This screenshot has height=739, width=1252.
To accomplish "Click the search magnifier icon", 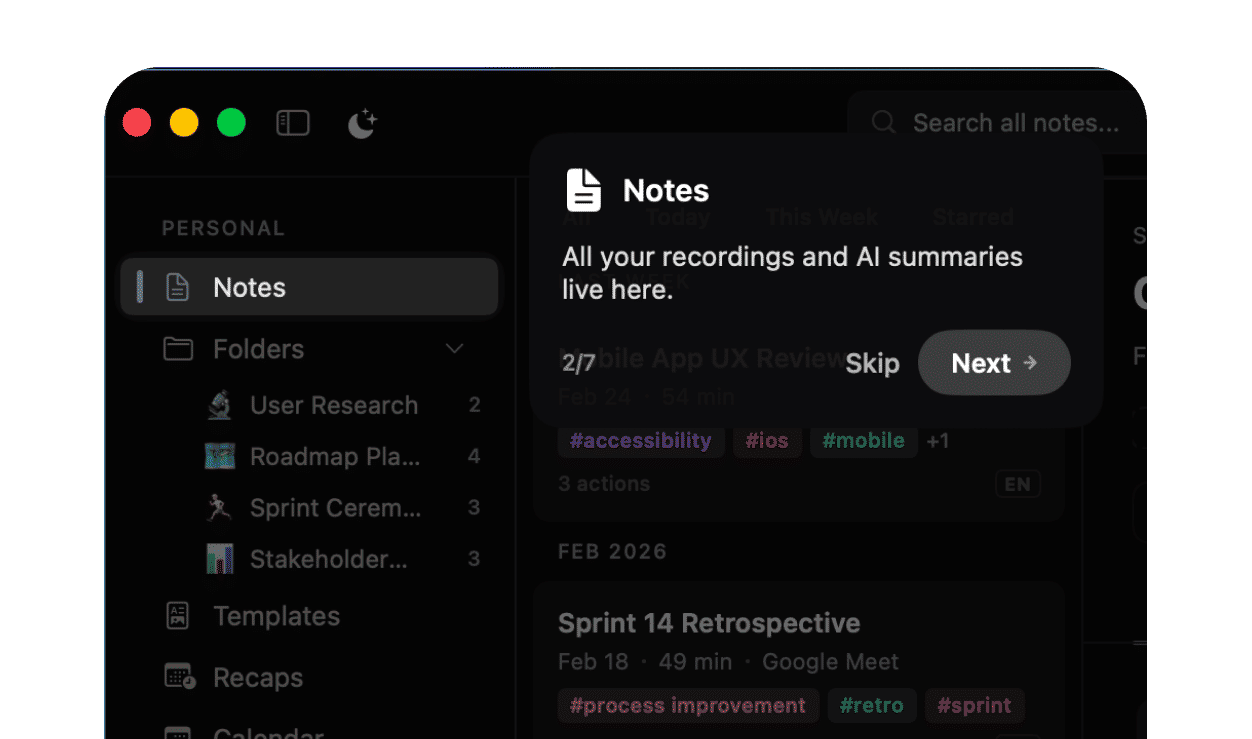I will coord(883,123).
